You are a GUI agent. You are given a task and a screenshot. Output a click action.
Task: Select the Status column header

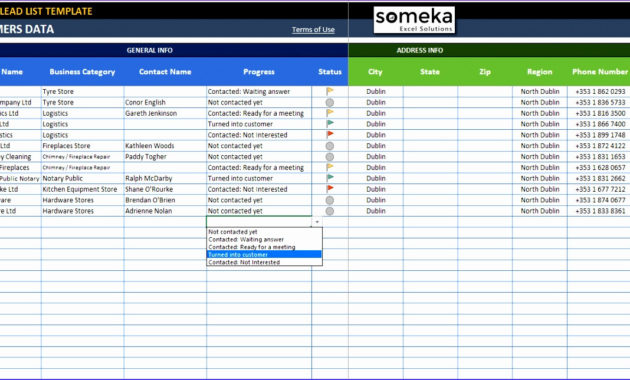coord(330,72)
